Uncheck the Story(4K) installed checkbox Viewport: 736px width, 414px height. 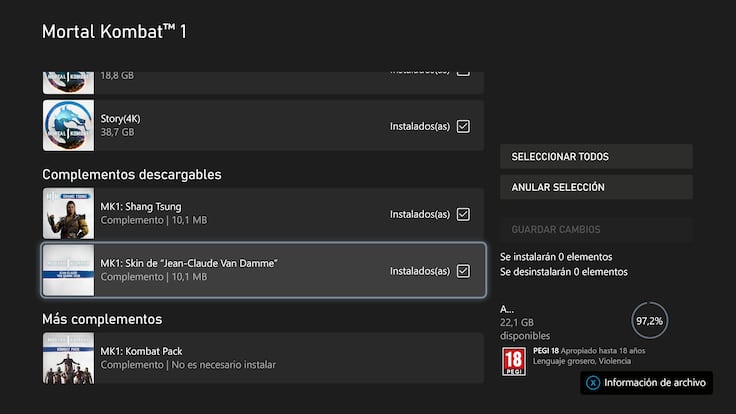(x=462, y=127)
